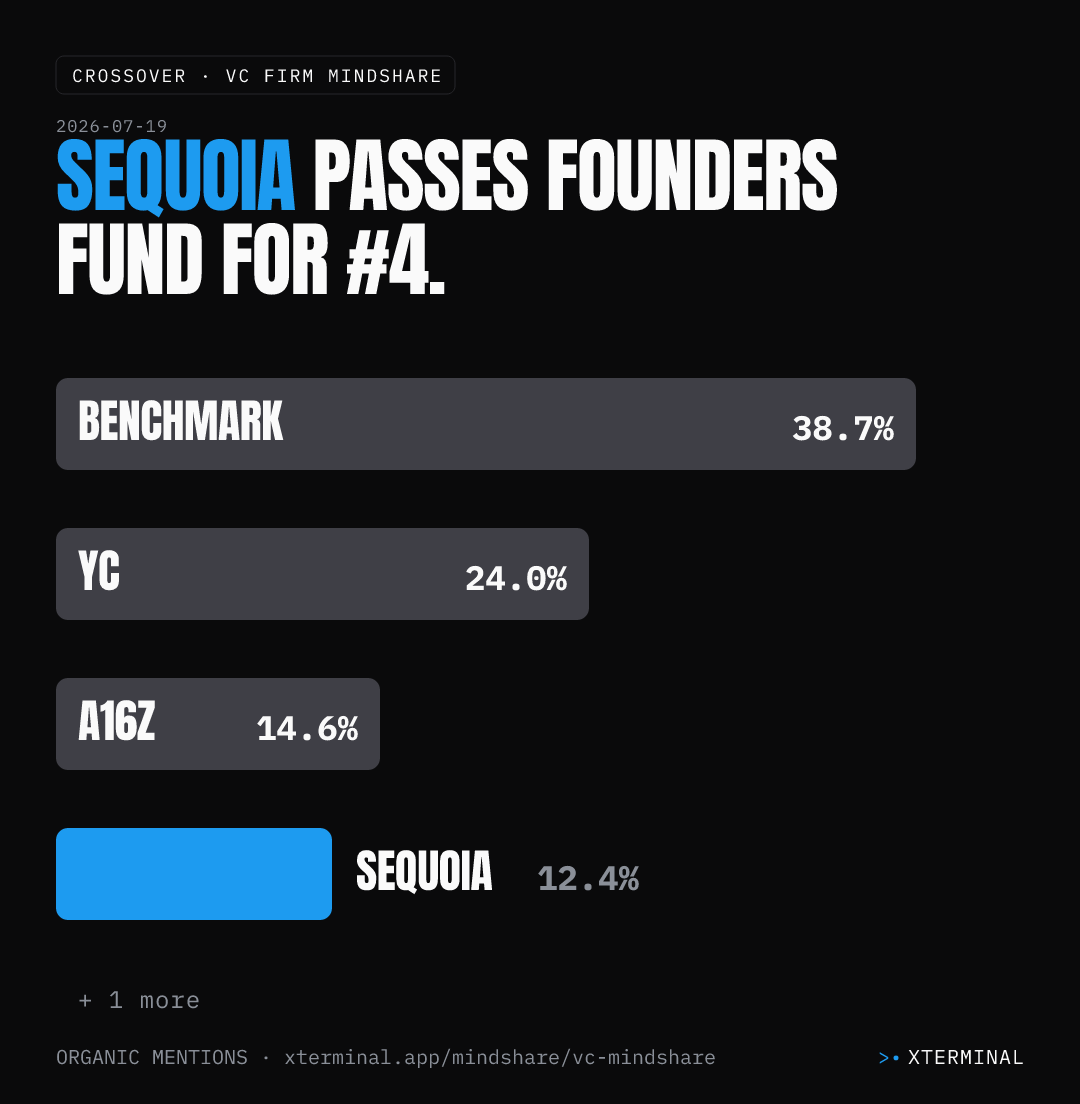The width and height of the screenshot is (1080, 1104).
Task: Open the xterminal.app/mindshare/vc-mindshare link
Action: click(x=500, y=1058)
